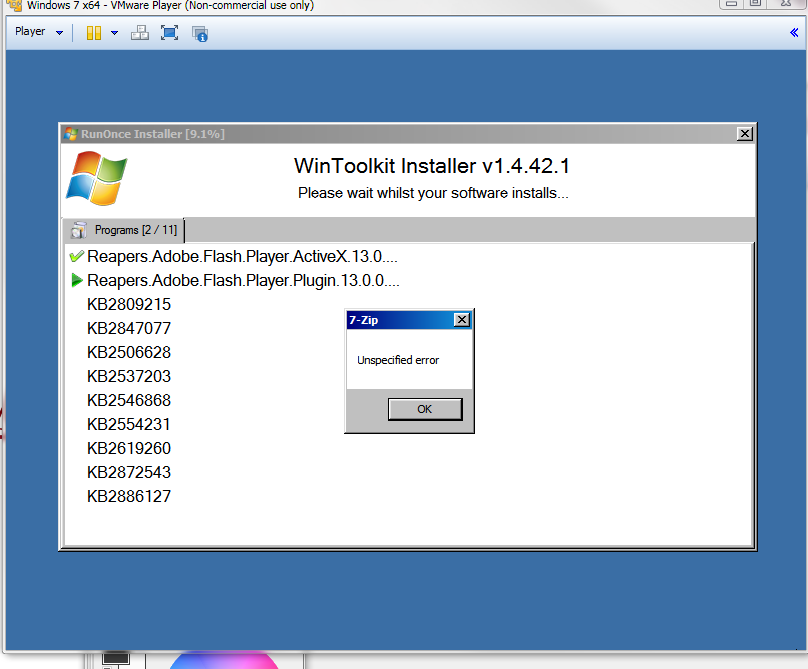This screenshot has height=669, width=808.
Task: Click the VMware Player title bar icon
Action: coord(14,5)
